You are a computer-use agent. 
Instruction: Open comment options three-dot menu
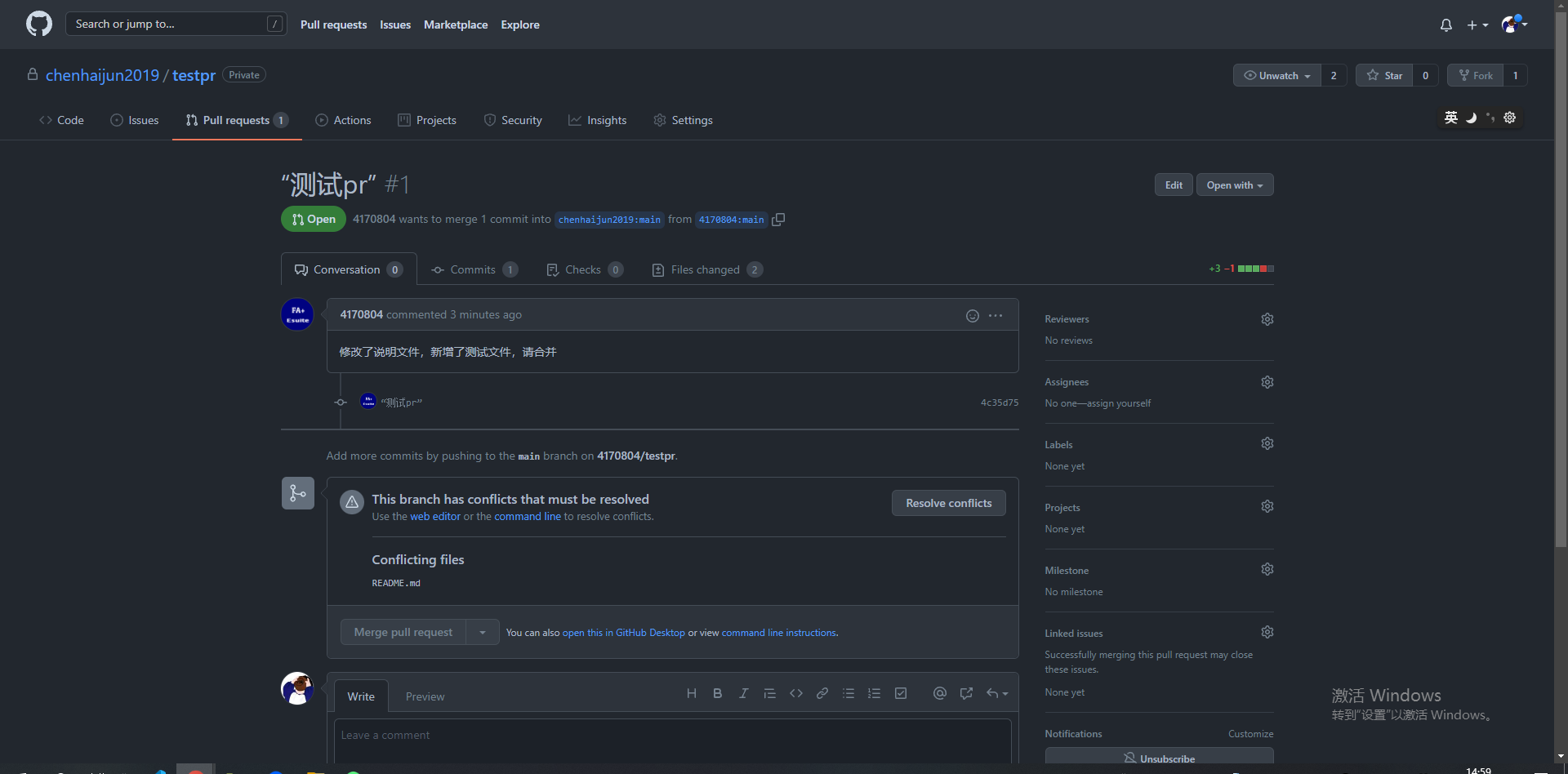pos(996,316)
